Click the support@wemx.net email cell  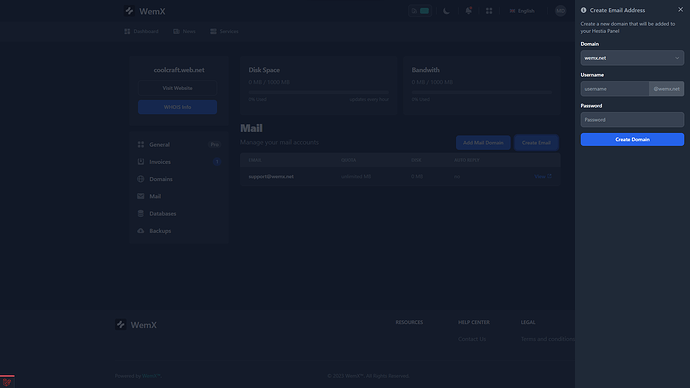(x=271, y=176)
